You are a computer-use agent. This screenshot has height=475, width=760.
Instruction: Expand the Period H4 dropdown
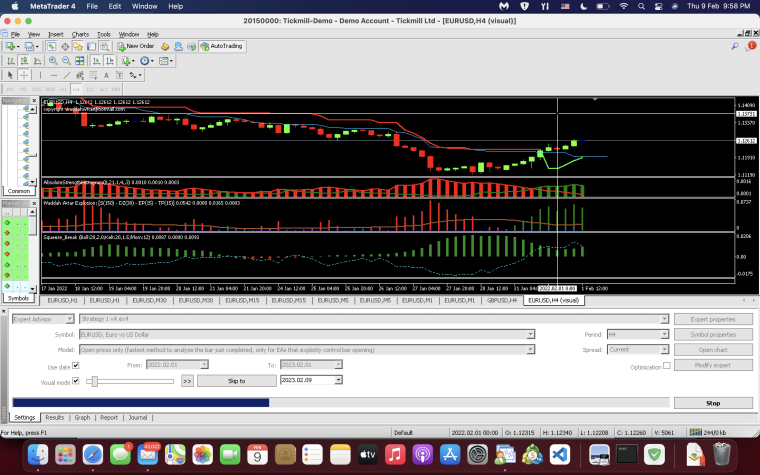click(664, 334)
